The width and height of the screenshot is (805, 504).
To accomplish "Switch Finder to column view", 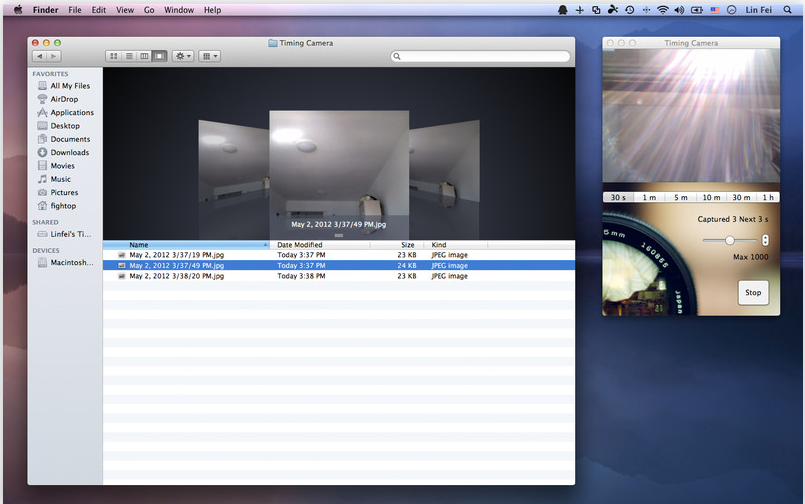I will point(144,56).
